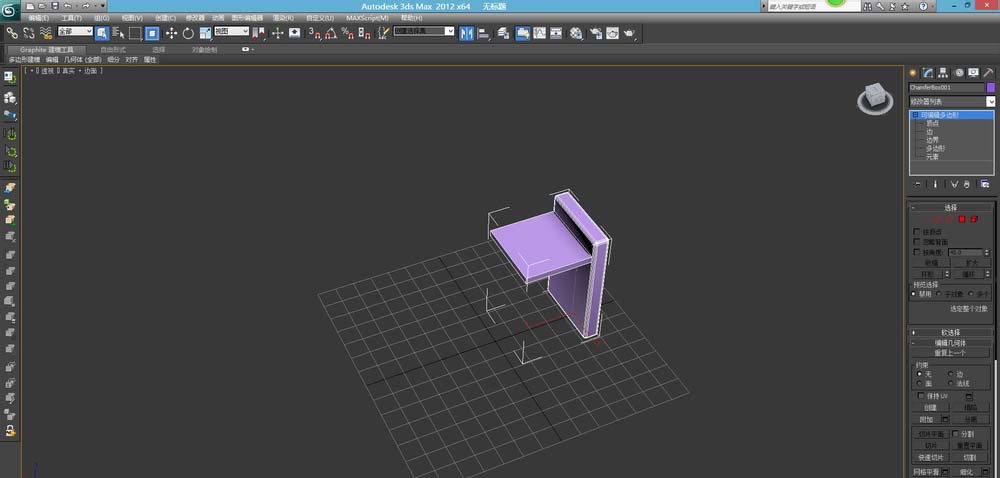This screenshot has height=478, width=1000.
Task: Open the 工具(T) menu
Action: 71,18
